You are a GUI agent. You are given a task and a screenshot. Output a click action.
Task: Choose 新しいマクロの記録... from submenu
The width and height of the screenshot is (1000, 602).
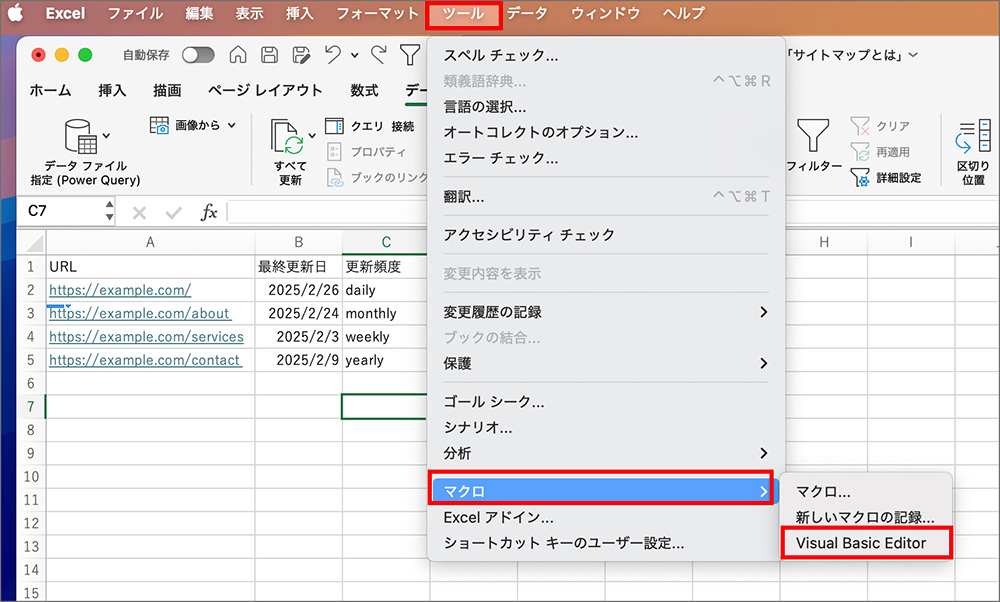tap(865, 518)
